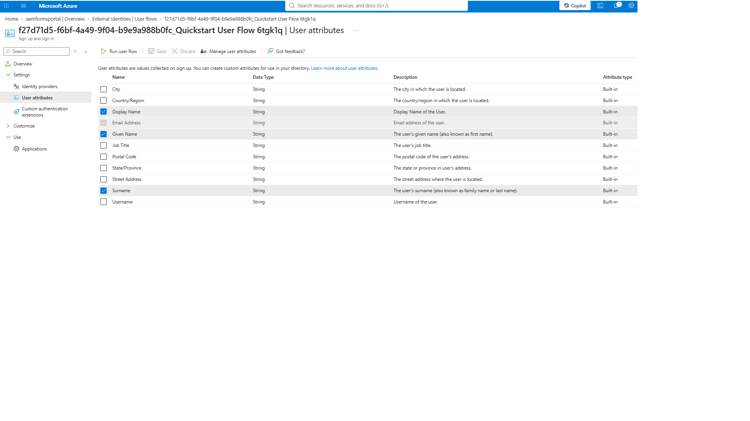Open the Azure portal hamburger menu
The image size is (750, 421).
7,6
